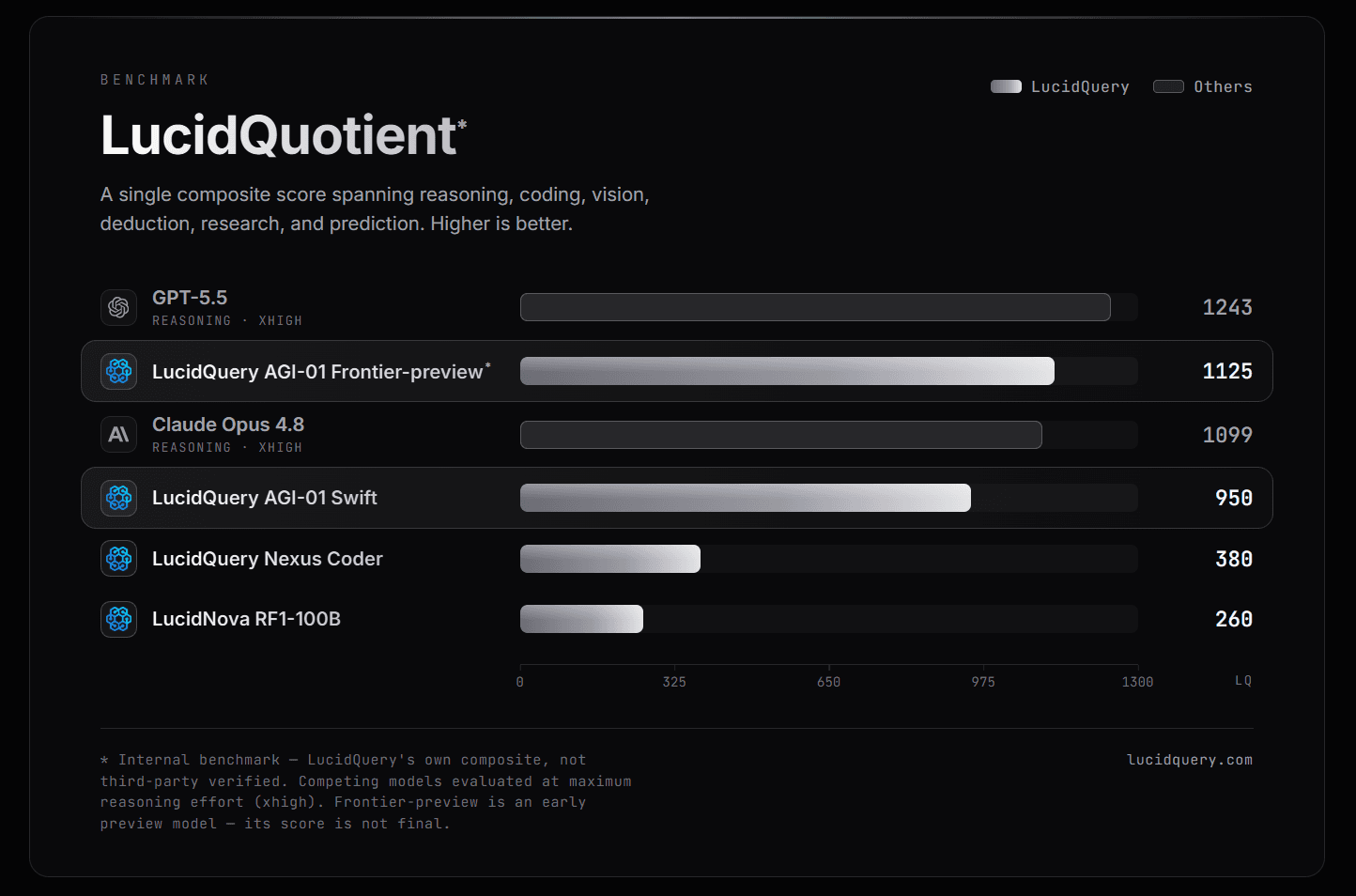
Task: Open the lucidquery.com link
Action: (1190, 760)
